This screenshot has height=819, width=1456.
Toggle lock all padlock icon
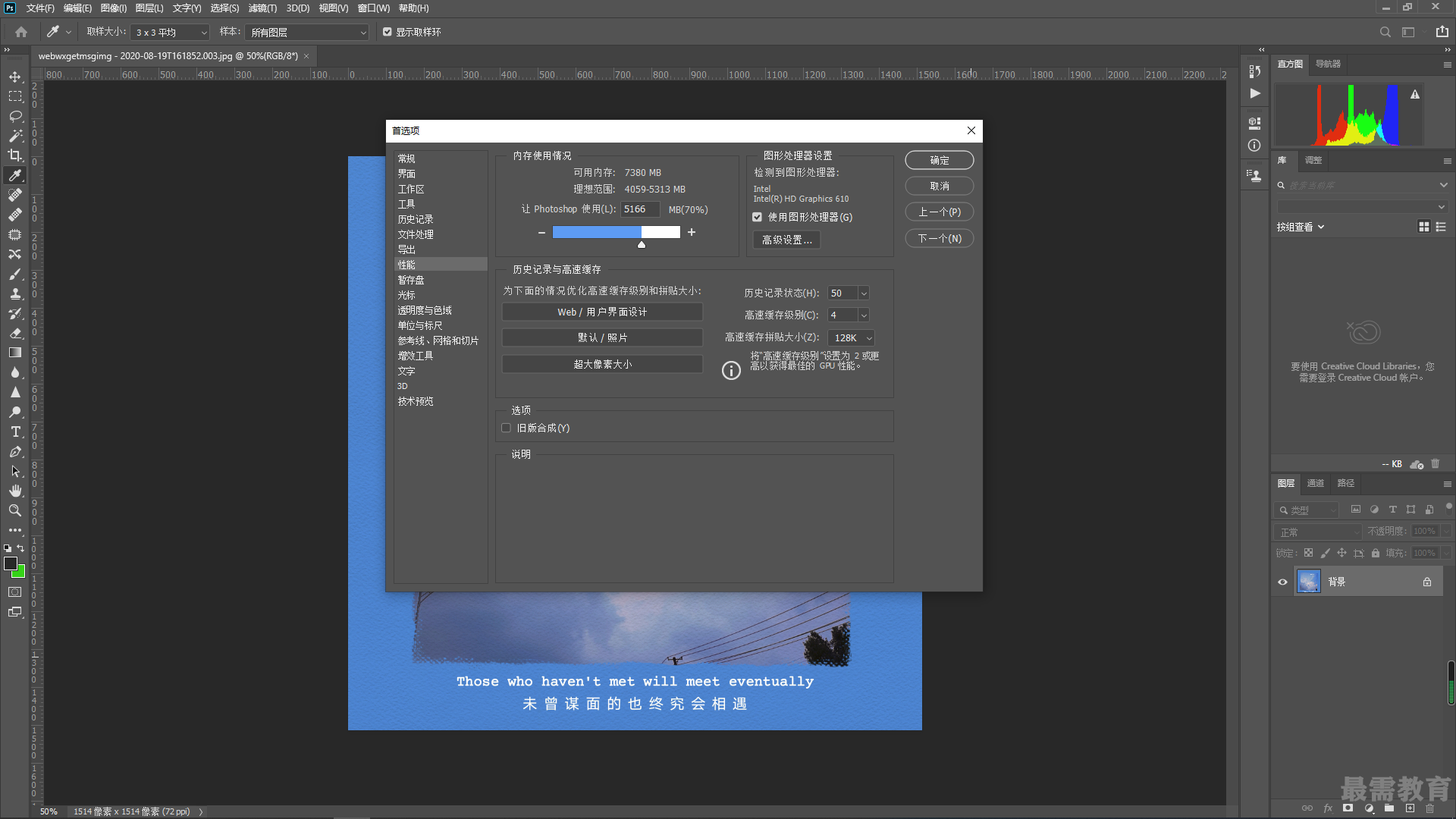(x=1375, y=553)
